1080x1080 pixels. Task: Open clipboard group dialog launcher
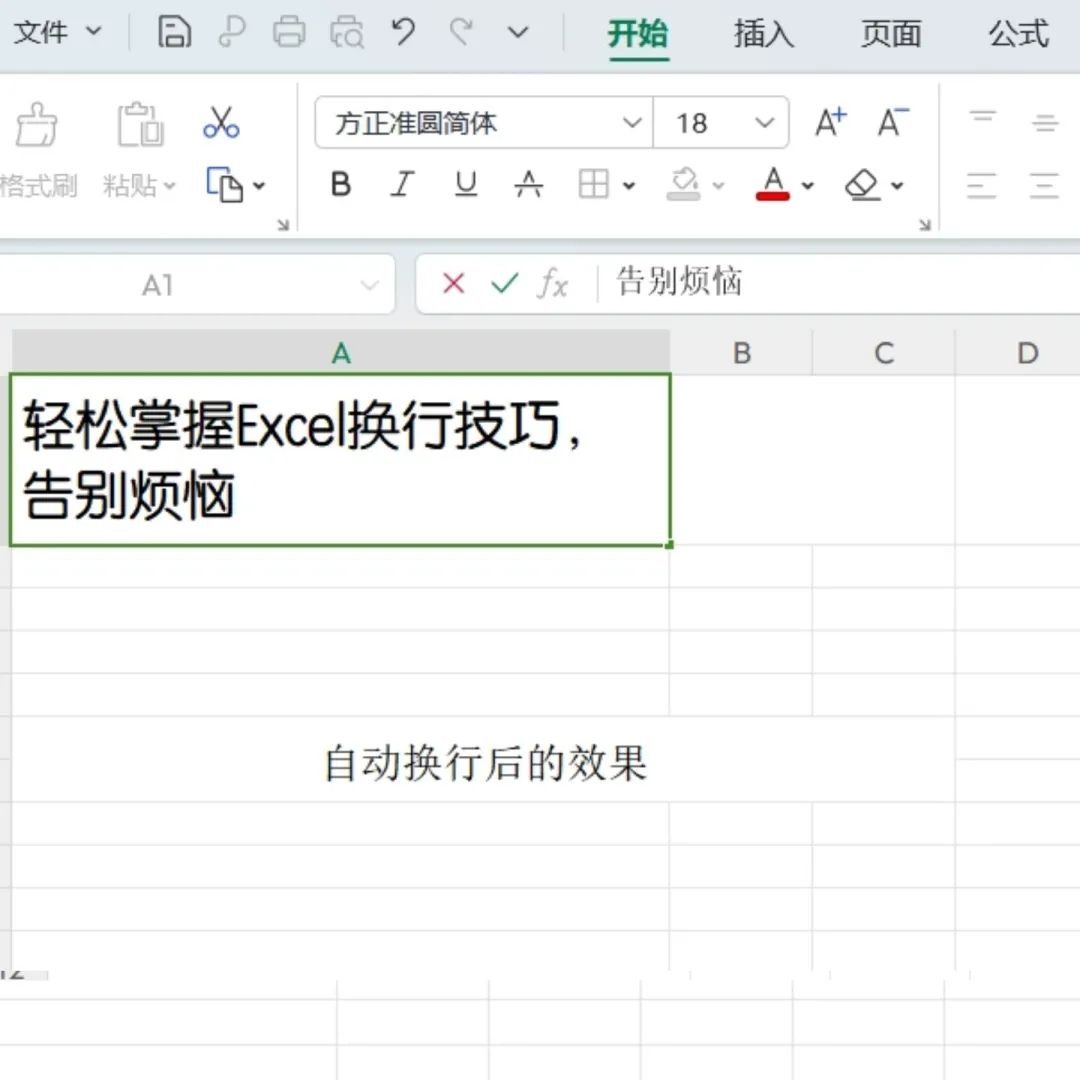tap(283, 225)
